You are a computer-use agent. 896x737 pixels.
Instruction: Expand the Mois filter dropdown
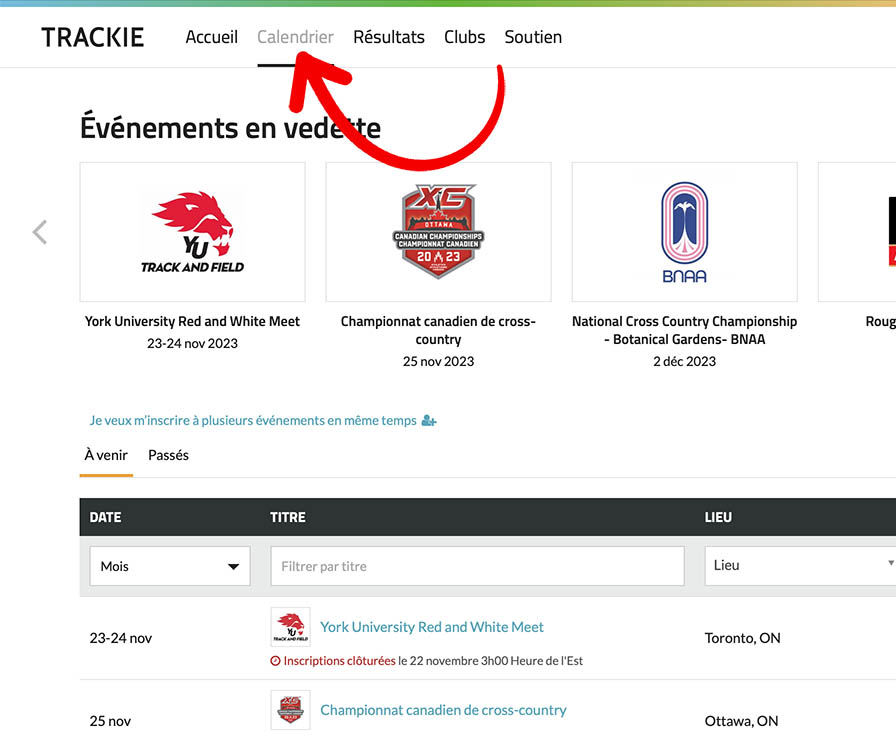(170, 566)
